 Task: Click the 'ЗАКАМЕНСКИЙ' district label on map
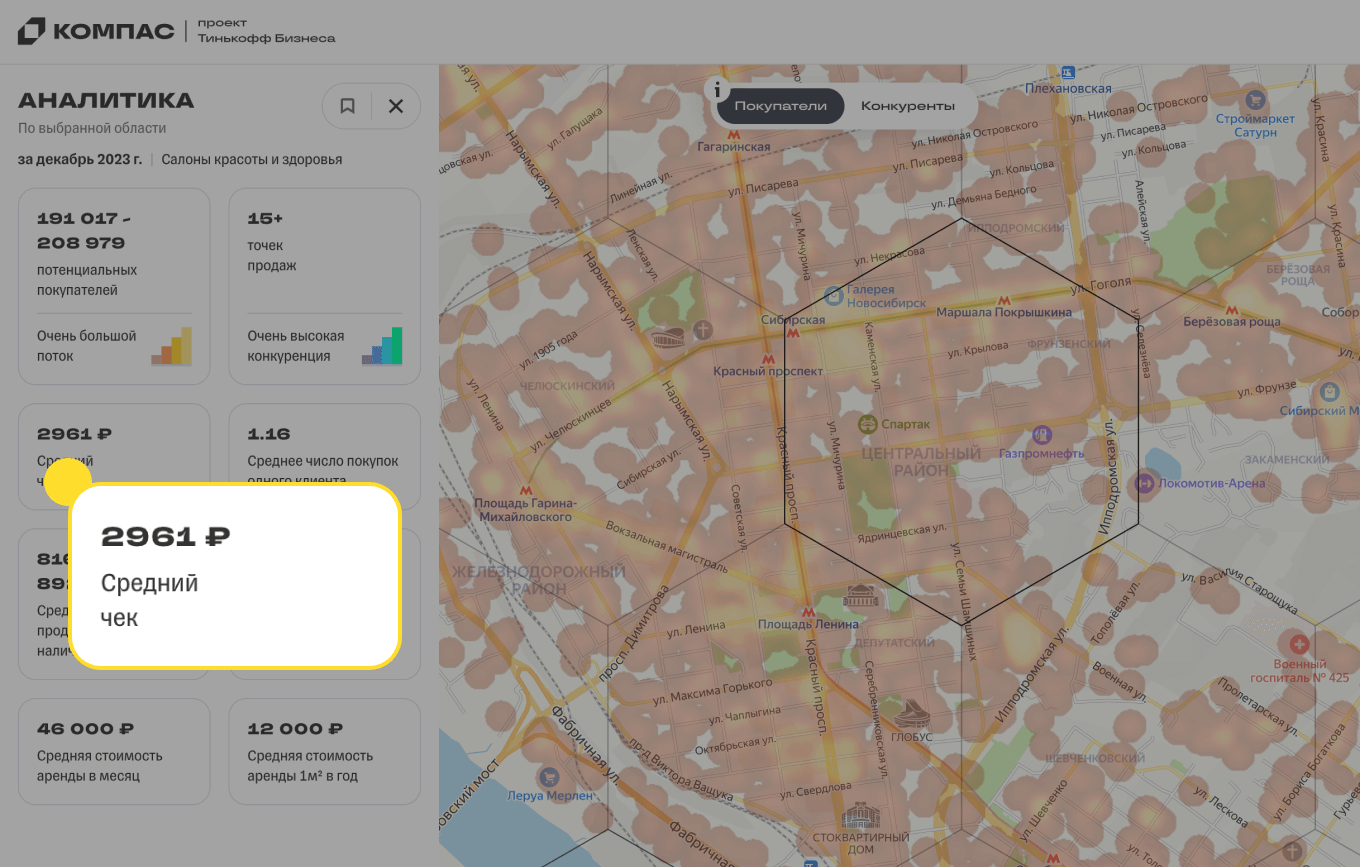(1286, 459)
